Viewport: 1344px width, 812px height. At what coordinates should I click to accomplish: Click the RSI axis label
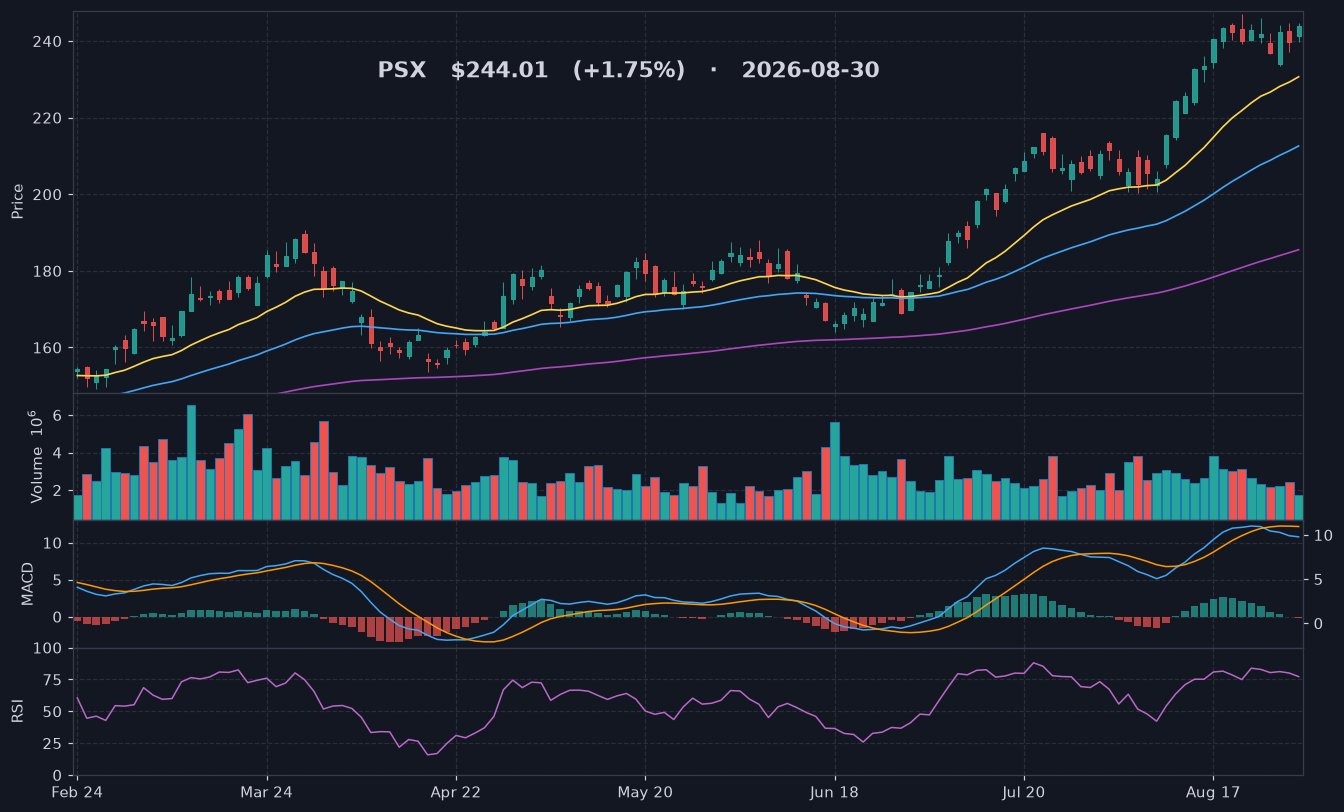[x=18, y=711]
